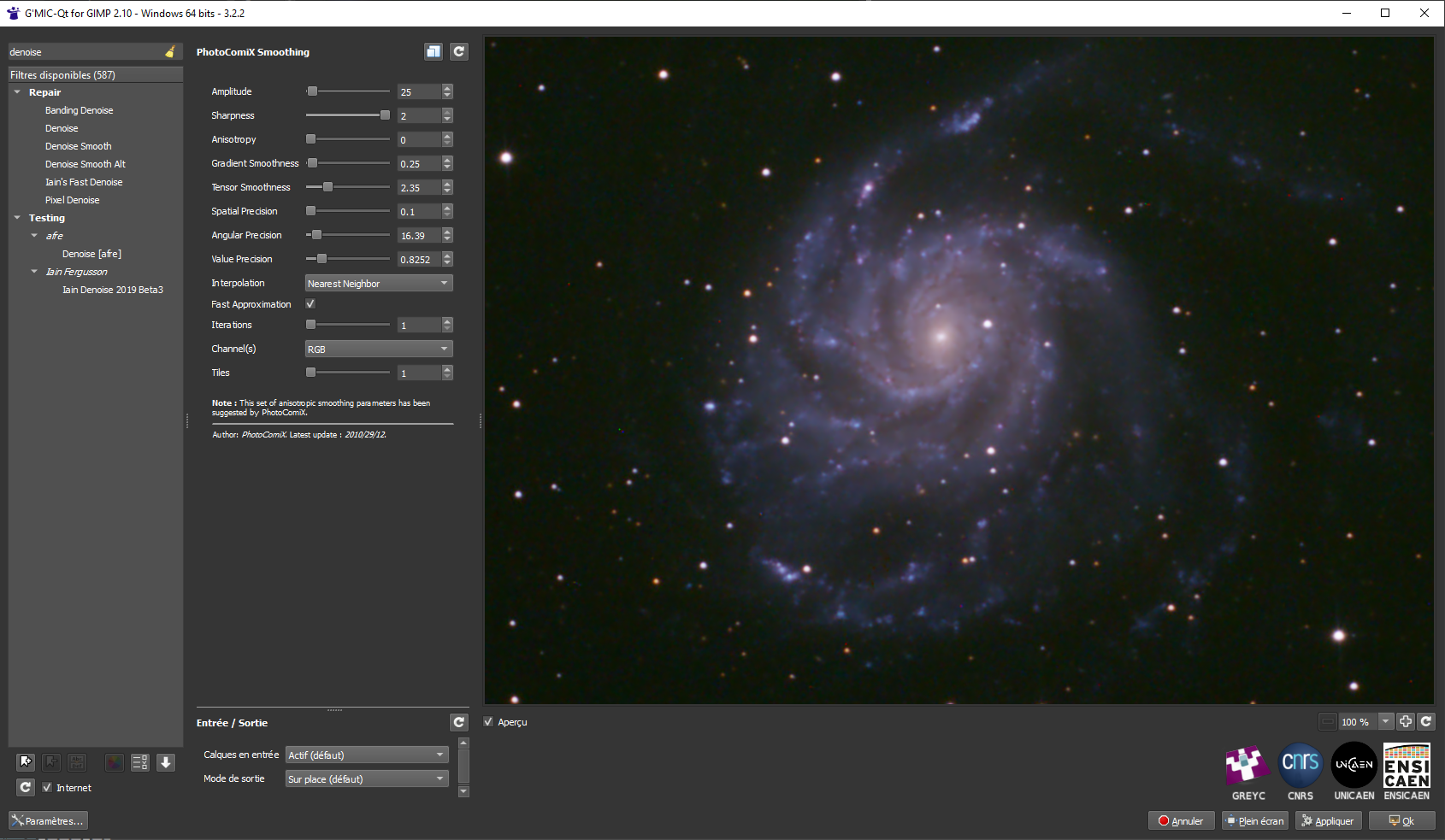Click the Plein écran button
This screenshot has height=840, width=1445.
[1254, 820]
